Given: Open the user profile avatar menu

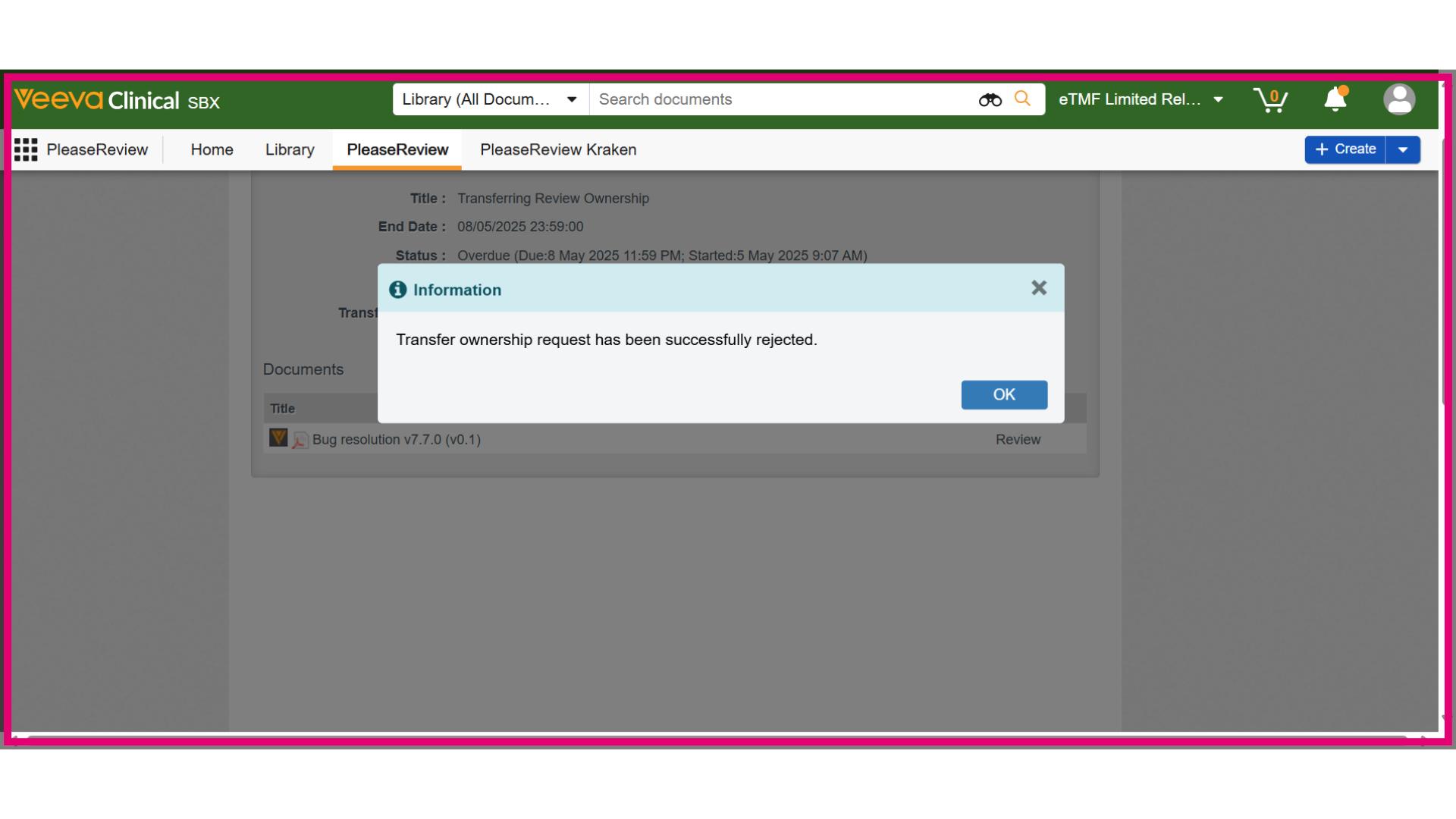Looking at the screenshot, I should coord(1399,99).
